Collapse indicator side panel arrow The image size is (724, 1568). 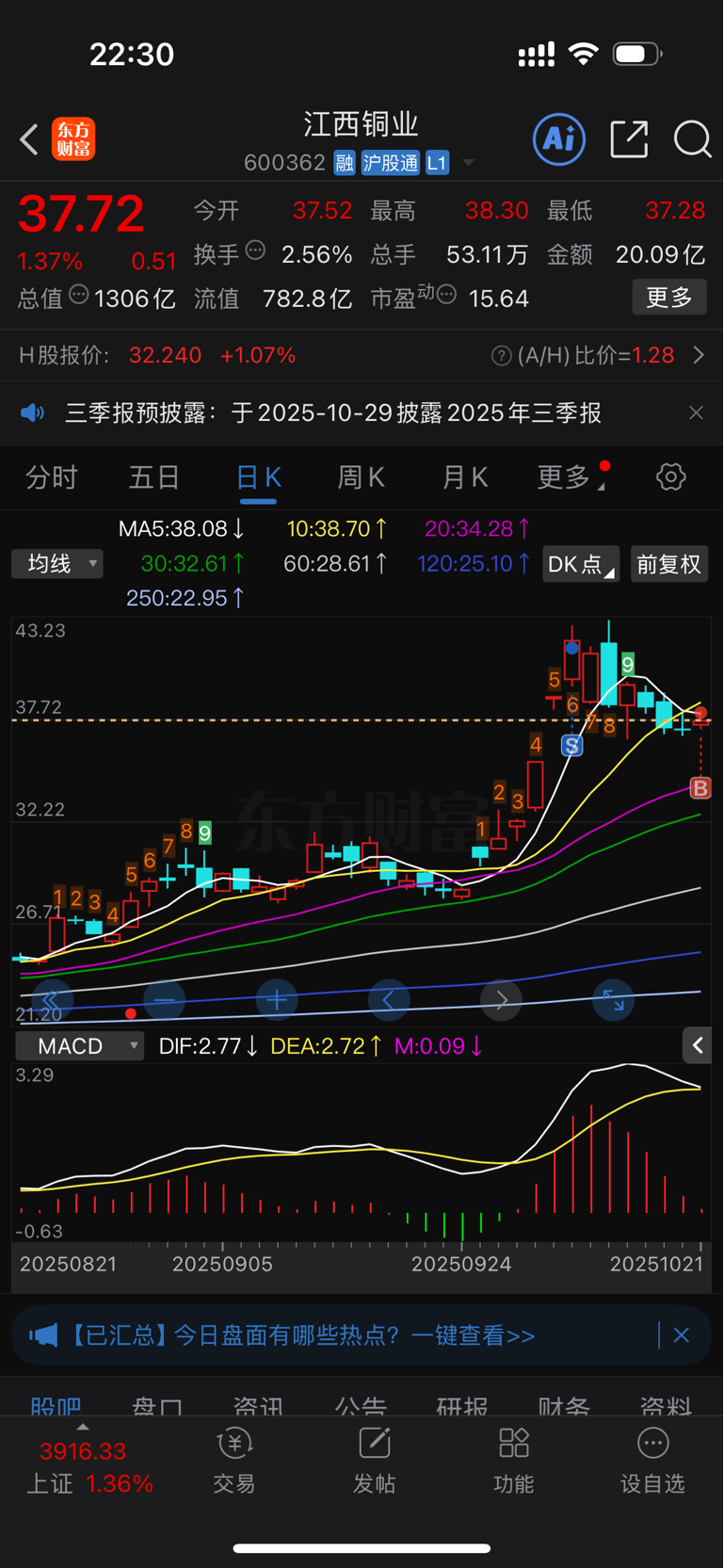697,1045
